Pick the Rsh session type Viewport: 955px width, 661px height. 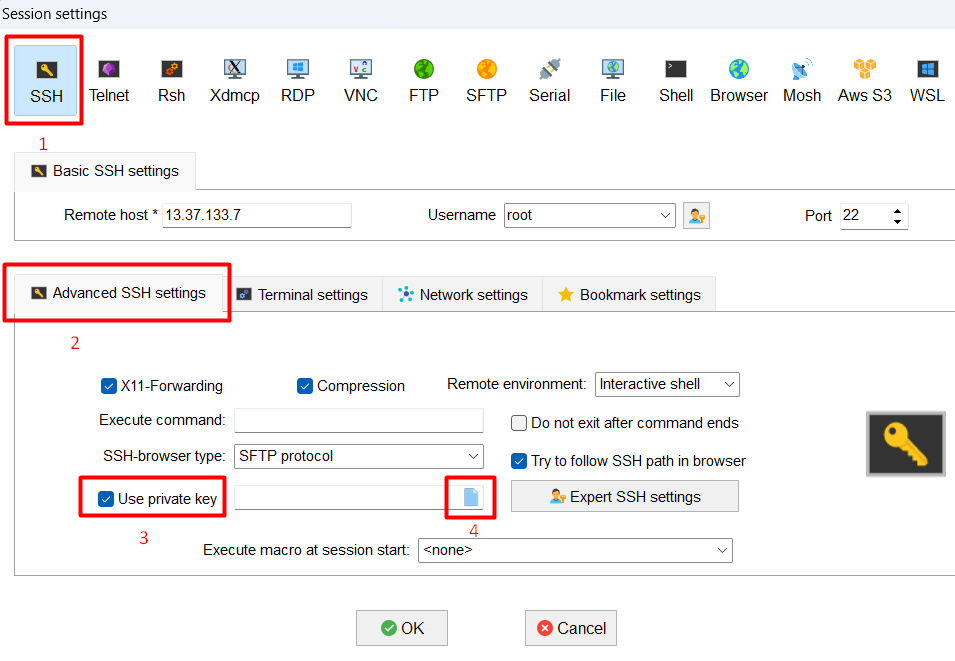171,80
